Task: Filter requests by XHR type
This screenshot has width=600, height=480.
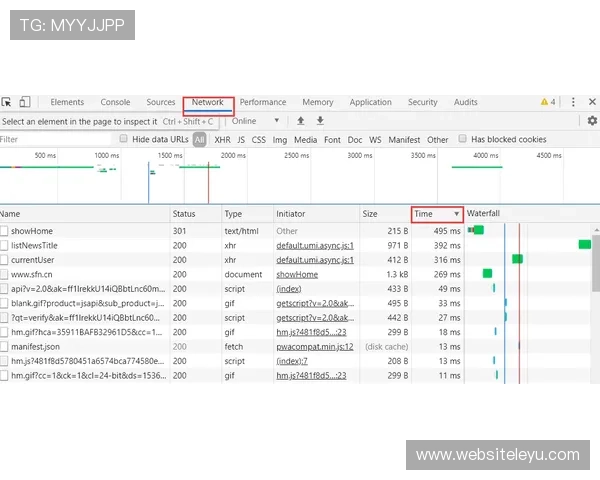Action: [222, 140]
